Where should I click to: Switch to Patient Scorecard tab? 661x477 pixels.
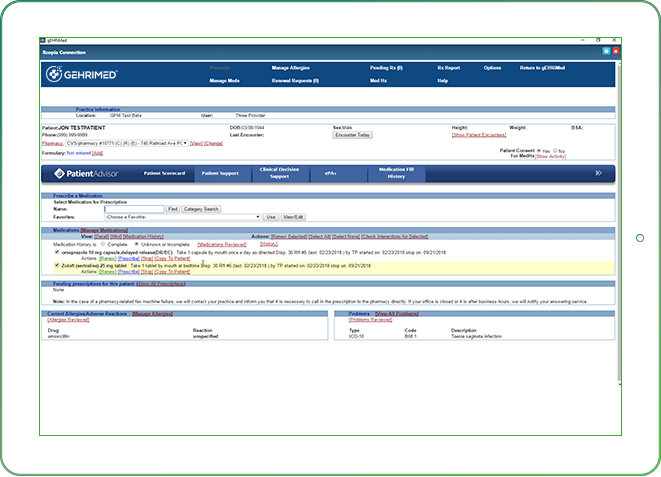pyautogui.click(x=164, y=173)
